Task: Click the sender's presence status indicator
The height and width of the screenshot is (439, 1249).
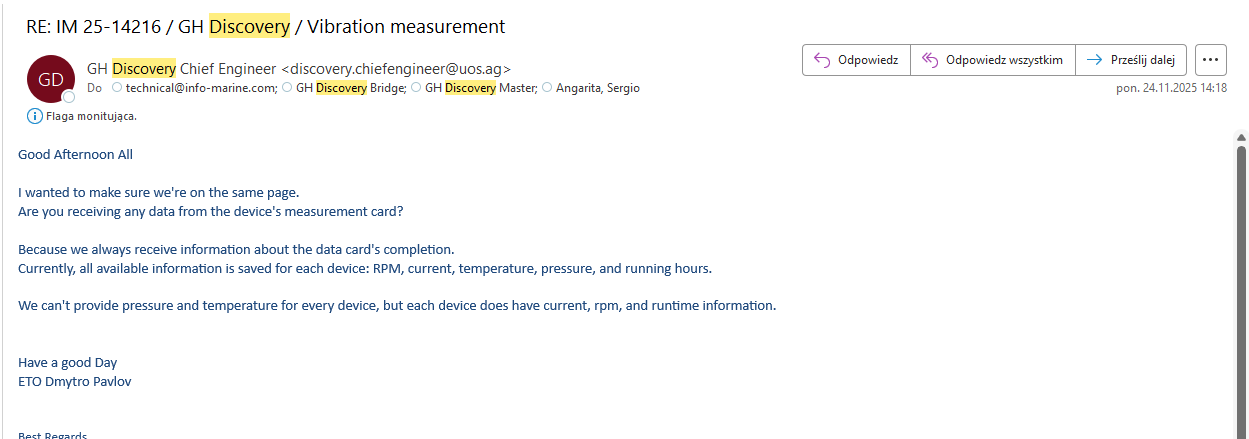Action: coord(69,97)
